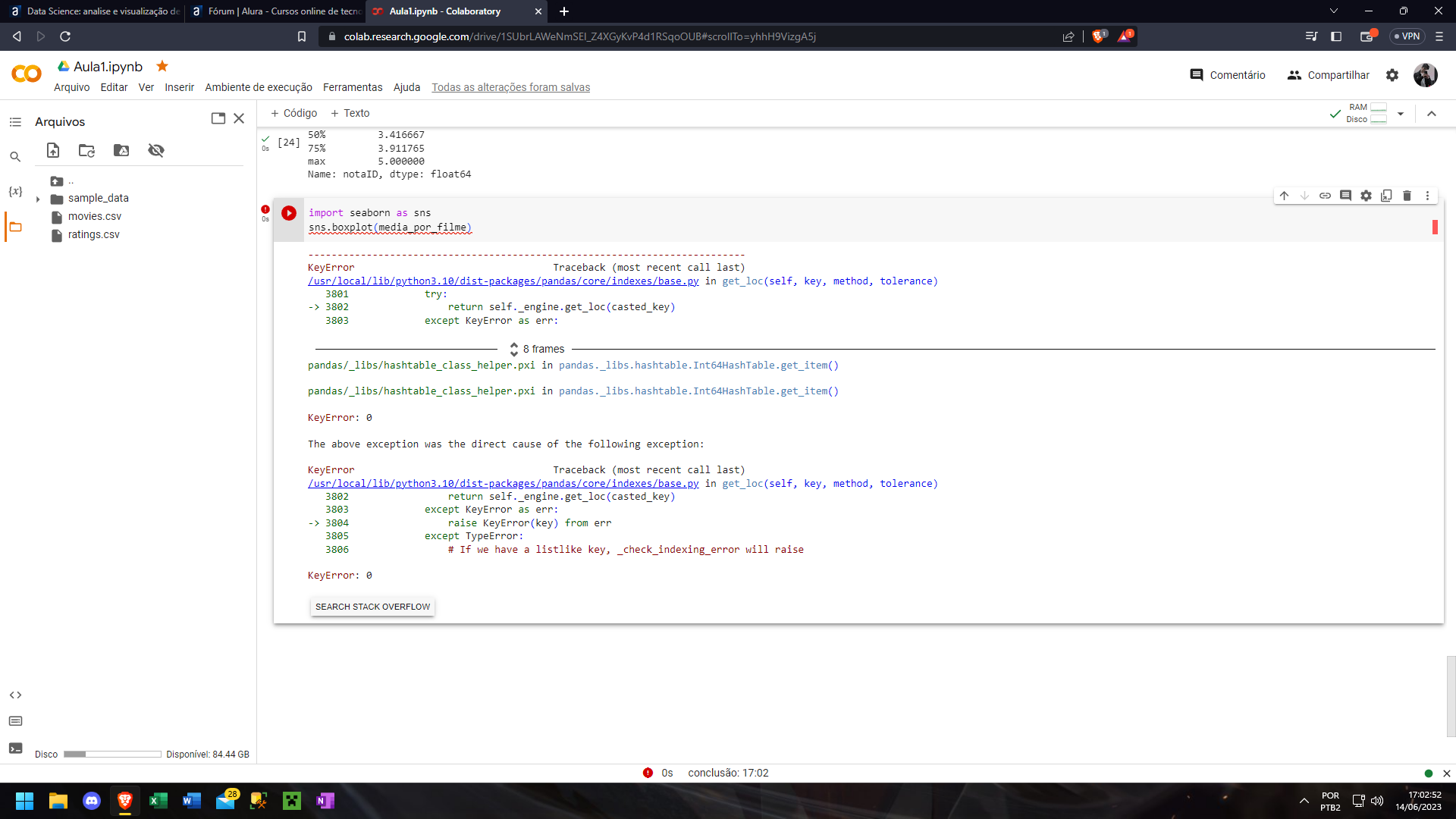Open terminal icon at sidebar bottom
The height and width of the screenshot is (819, 1456).
(x=15, y=748)
